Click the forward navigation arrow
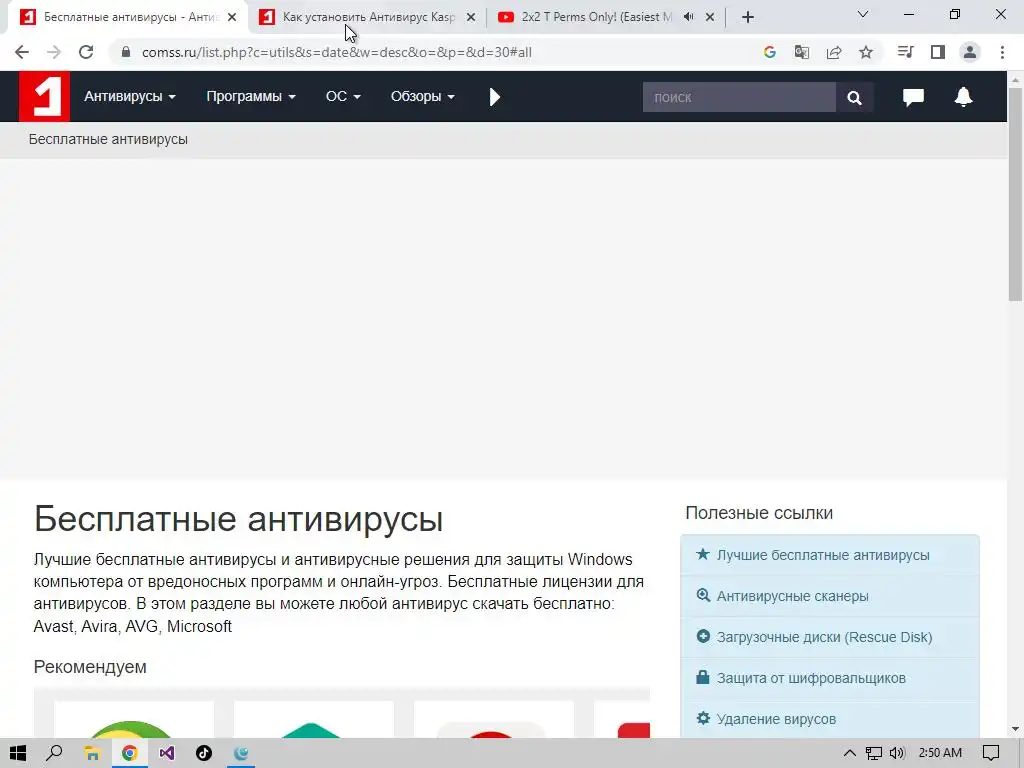Image resolution: width=1024 pixels, height=768 pixels. 54,52
